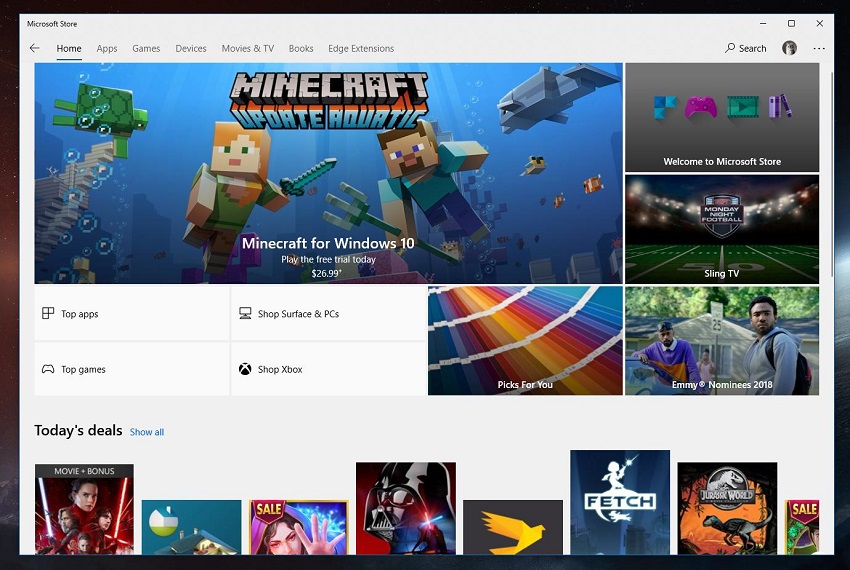This screenshot has height=570, width=850.
Task: Switch to the Games tab
Action: tap(146, 48)
